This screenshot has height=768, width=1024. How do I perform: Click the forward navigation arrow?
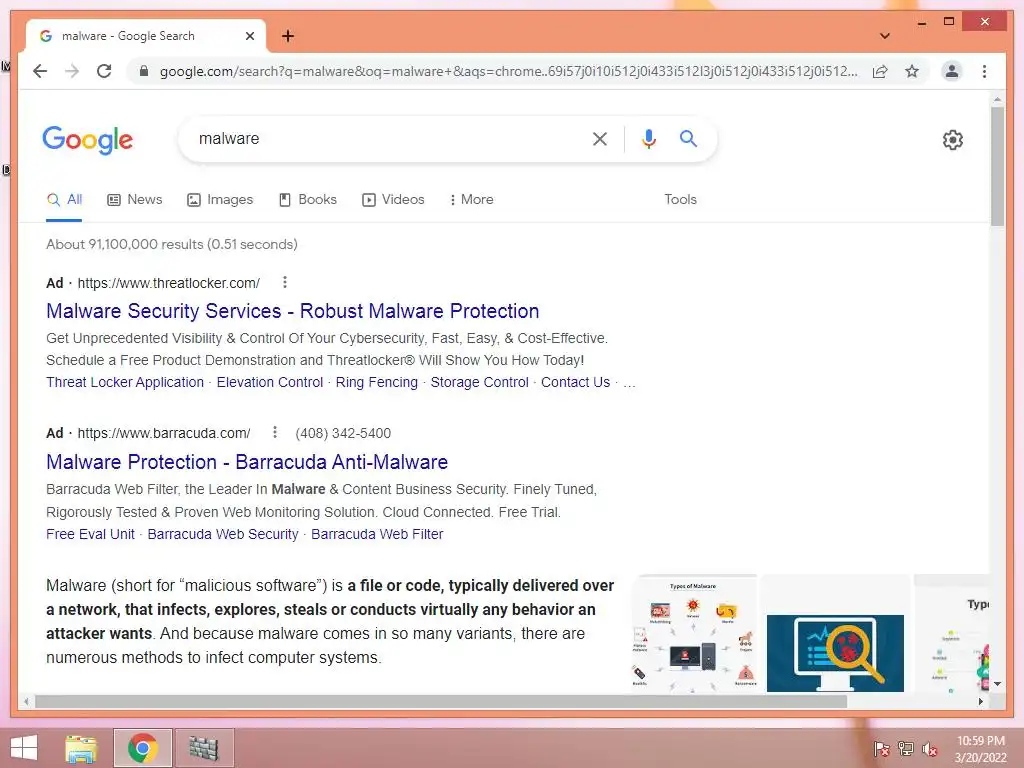click(x=72, y=71)
